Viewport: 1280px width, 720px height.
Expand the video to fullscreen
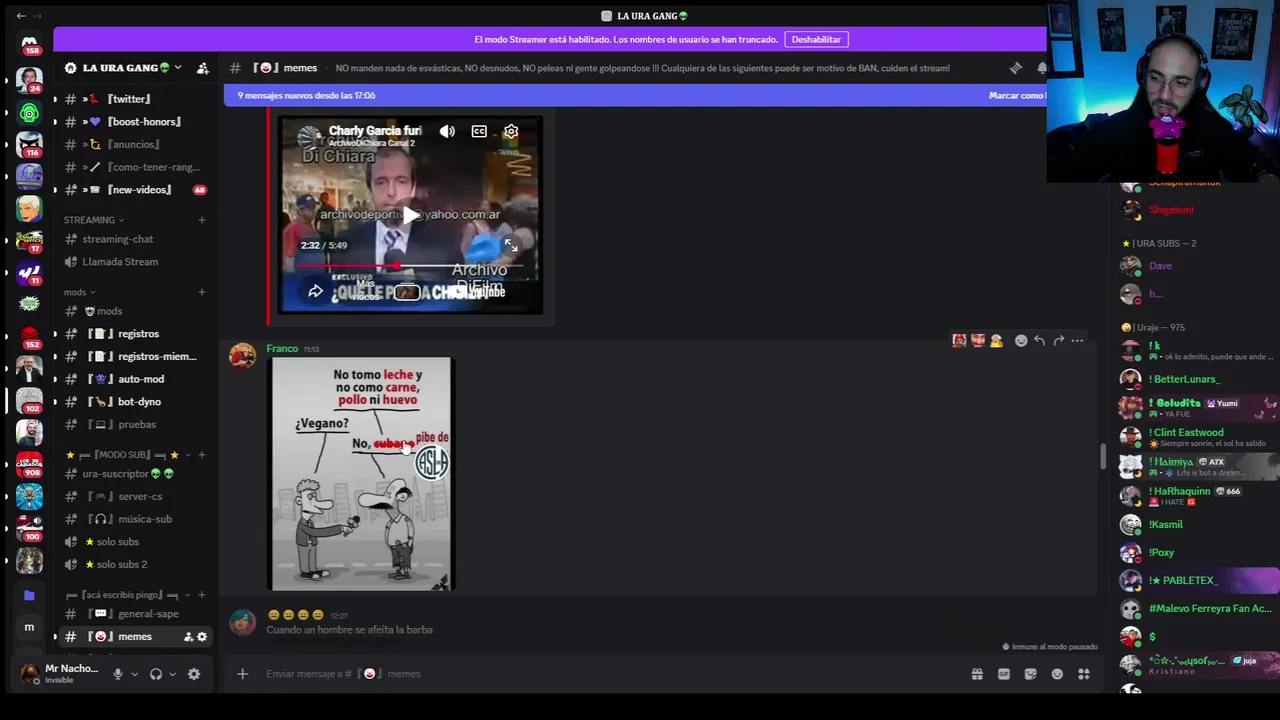click(x=511, y=245)
